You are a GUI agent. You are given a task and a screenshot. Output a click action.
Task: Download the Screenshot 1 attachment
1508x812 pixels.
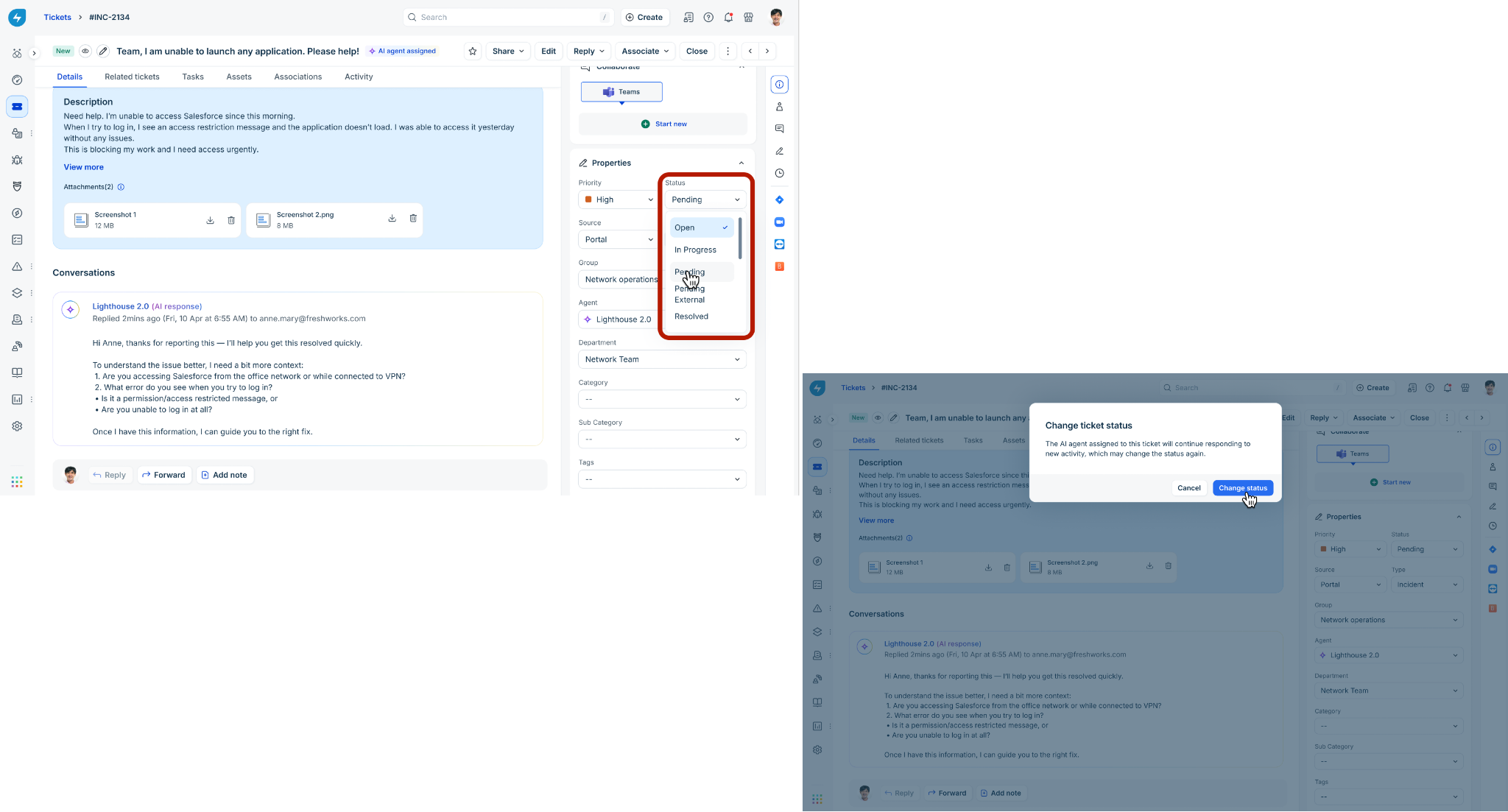[210, 220]
